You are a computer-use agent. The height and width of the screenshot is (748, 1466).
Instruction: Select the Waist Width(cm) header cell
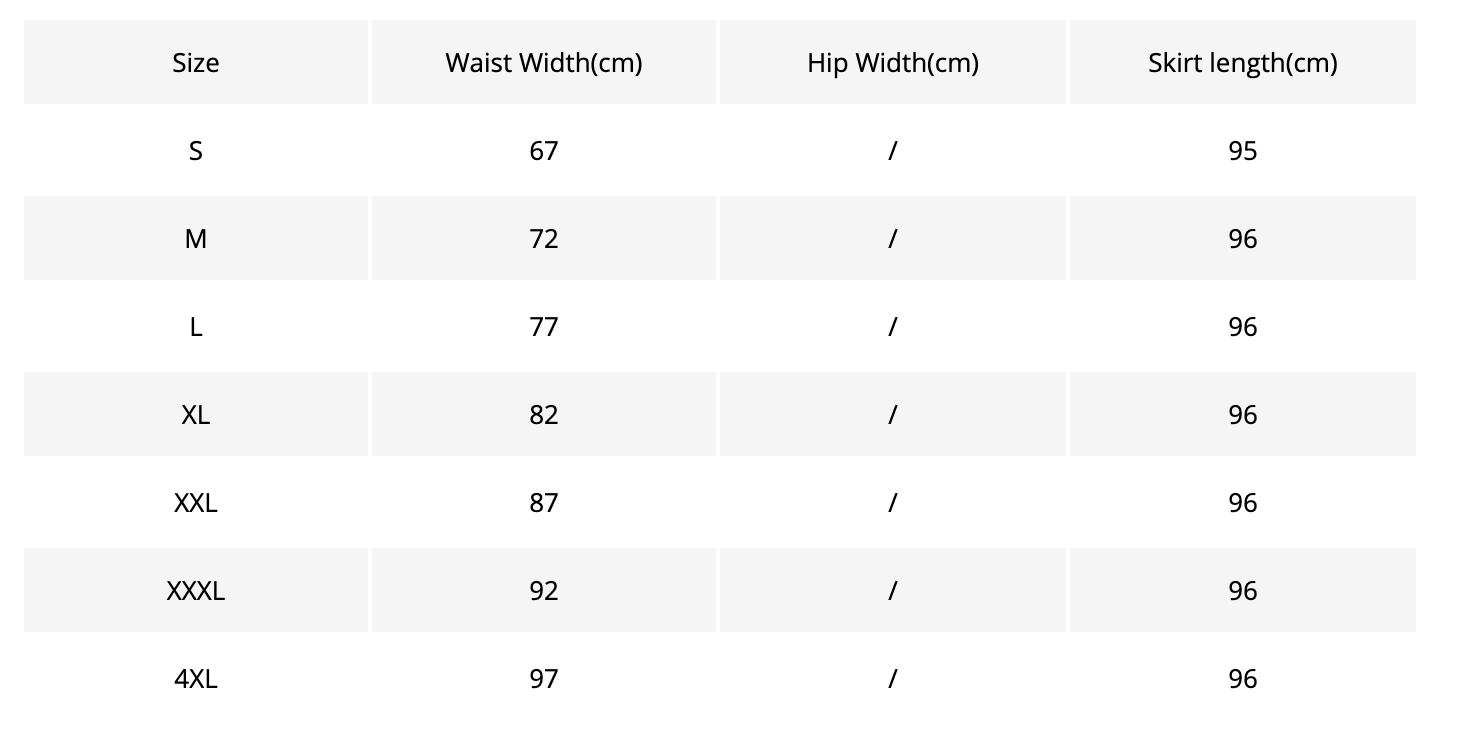(x=544, y=62)
